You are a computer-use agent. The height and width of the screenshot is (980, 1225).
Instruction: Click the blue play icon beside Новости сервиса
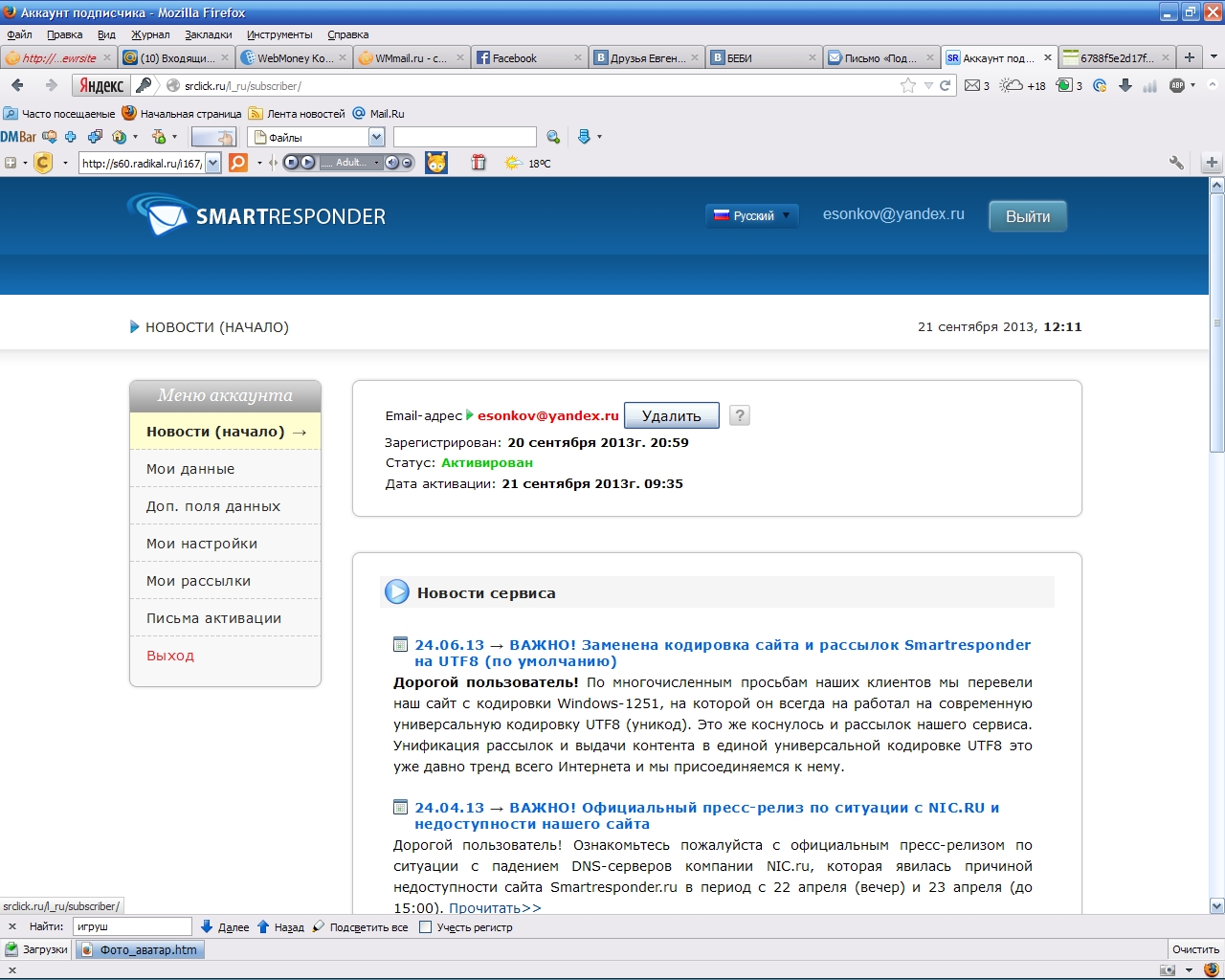tap(397, 592)
